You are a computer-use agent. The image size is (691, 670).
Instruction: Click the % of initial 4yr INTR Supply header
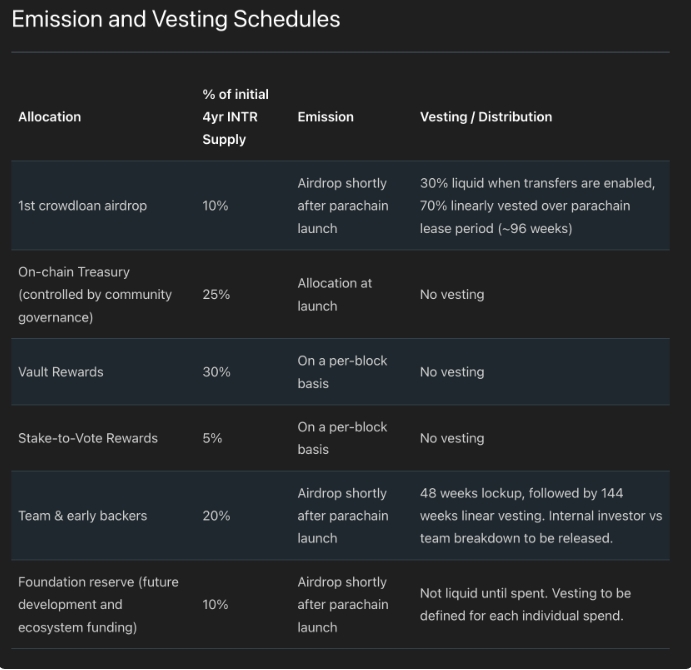point(235,117)
